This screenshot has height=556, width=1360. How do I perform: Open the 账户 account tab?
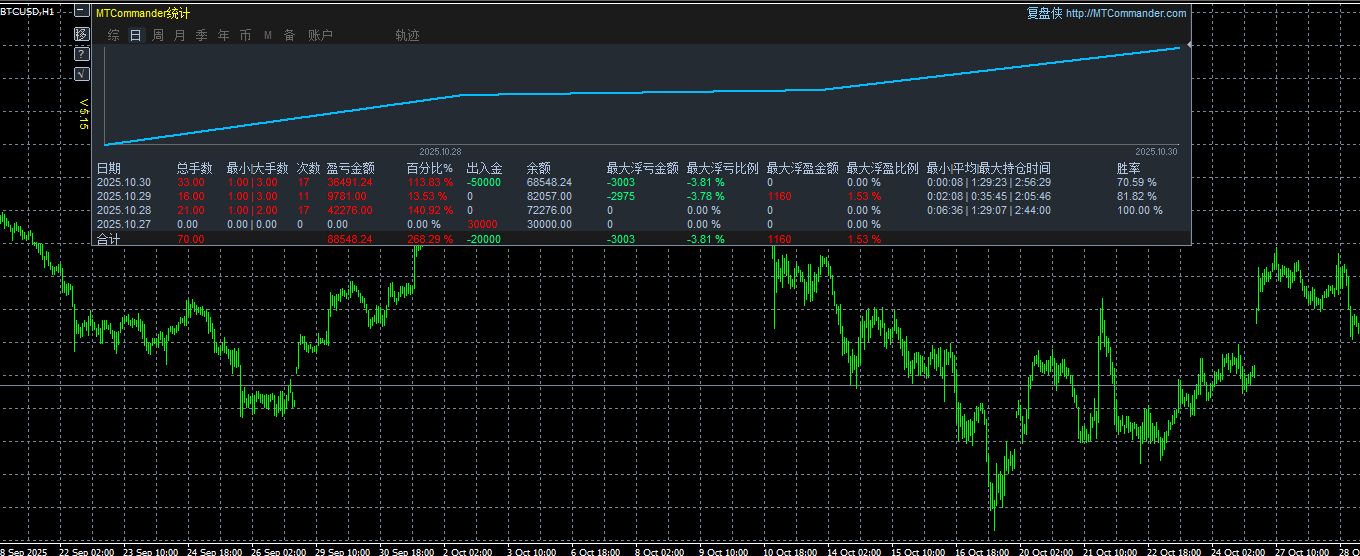pos(320,35)
